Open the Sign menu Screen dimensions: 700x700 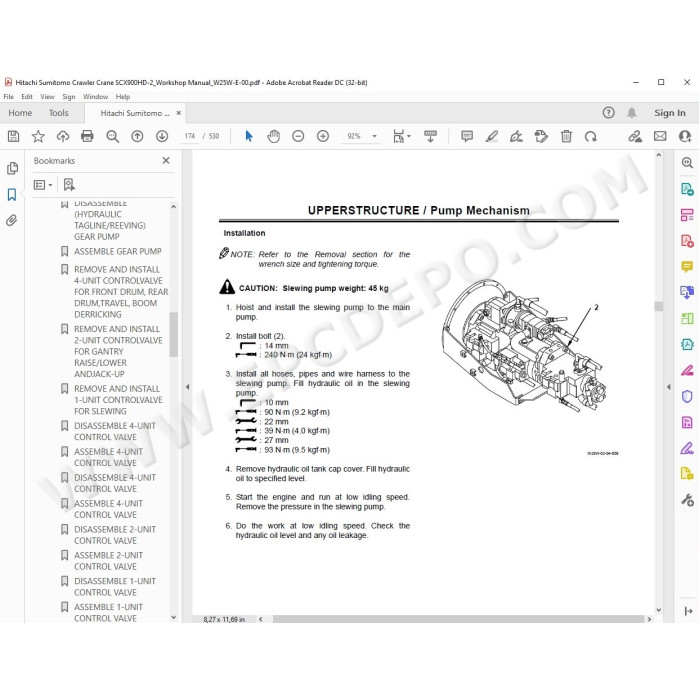(x=68, y=96)
